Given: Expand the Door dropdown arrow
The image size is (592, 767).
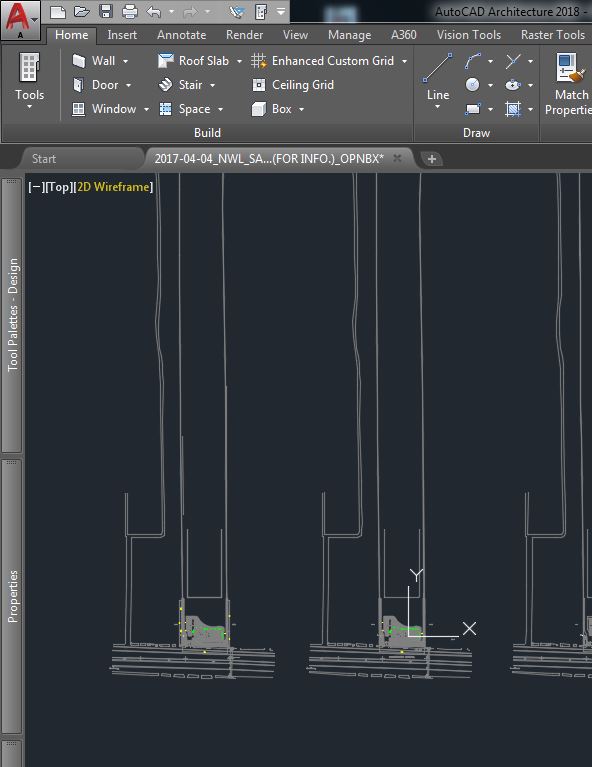Looking at the screenshot, I should coord(128,85).
